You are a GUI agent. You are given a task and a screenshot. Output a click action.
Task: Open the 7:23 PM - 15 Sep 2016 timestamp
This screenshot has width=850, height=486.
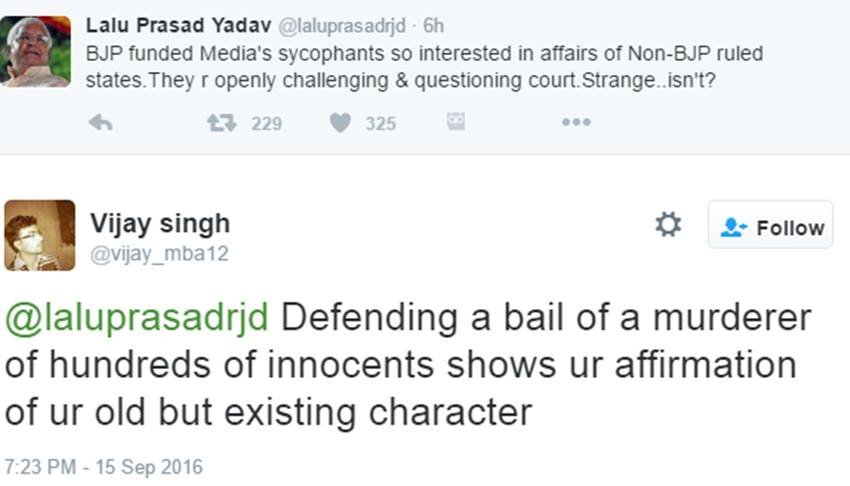click(103, 467)
